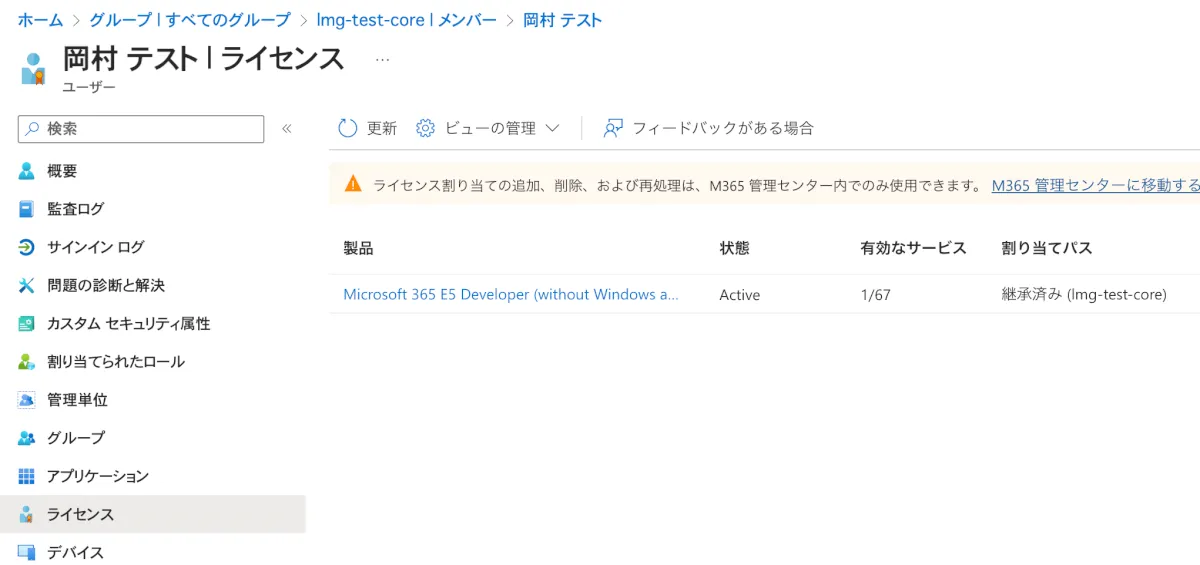
Task: Collapse the sidebar with double-chevron button
Action: click(287, 129)
